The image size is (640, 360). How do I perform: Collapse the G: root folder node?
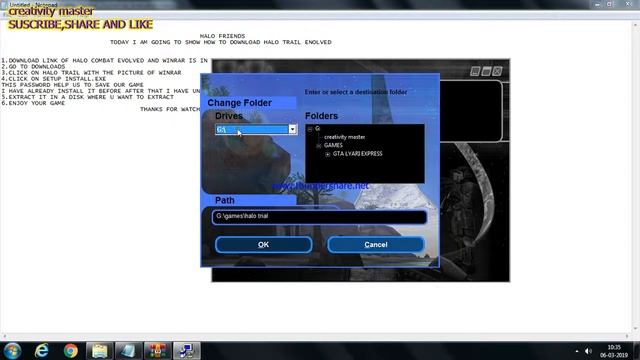pos(310,129)
